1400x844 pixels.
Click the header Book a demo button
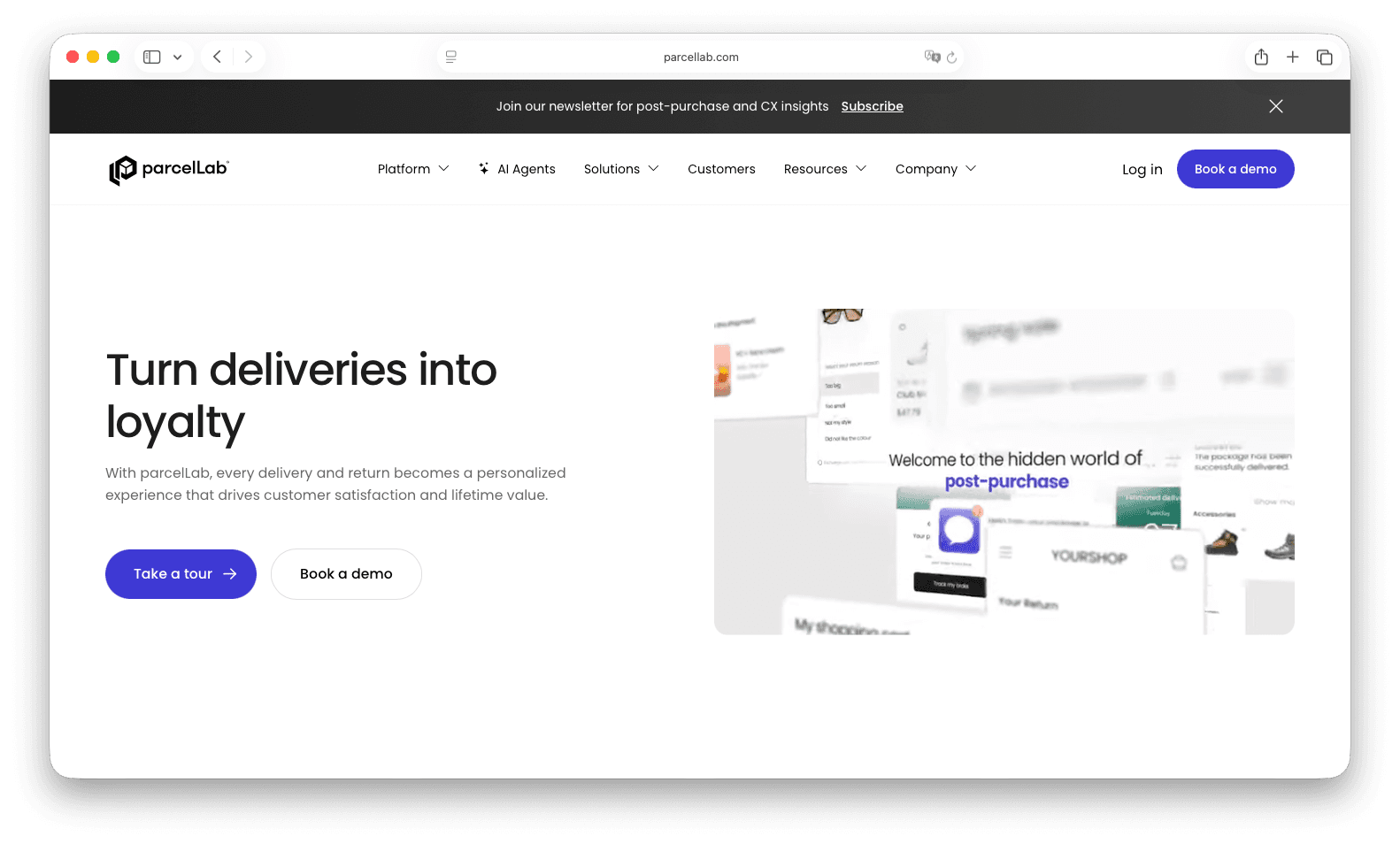click(1235, 169)
